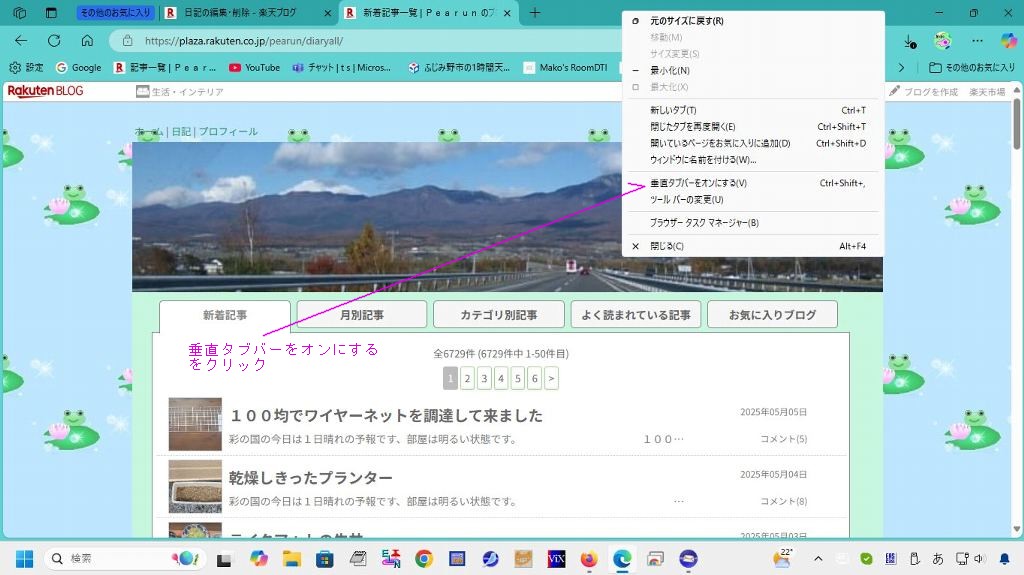Open the tab actions icon in title bar
The image size is (1024, 575).
point(48,13)
